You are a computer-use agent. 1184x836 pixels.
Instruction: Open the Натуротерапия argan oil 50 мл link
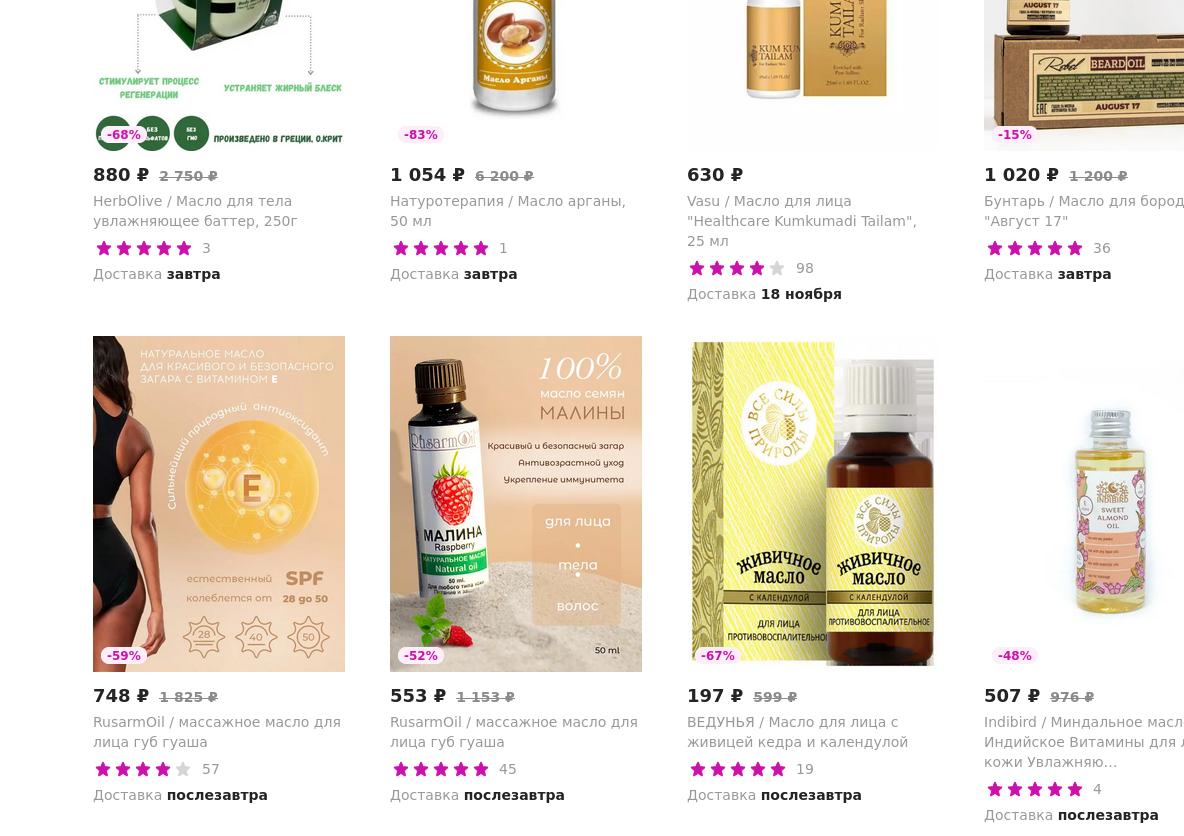tap(507, 211)
